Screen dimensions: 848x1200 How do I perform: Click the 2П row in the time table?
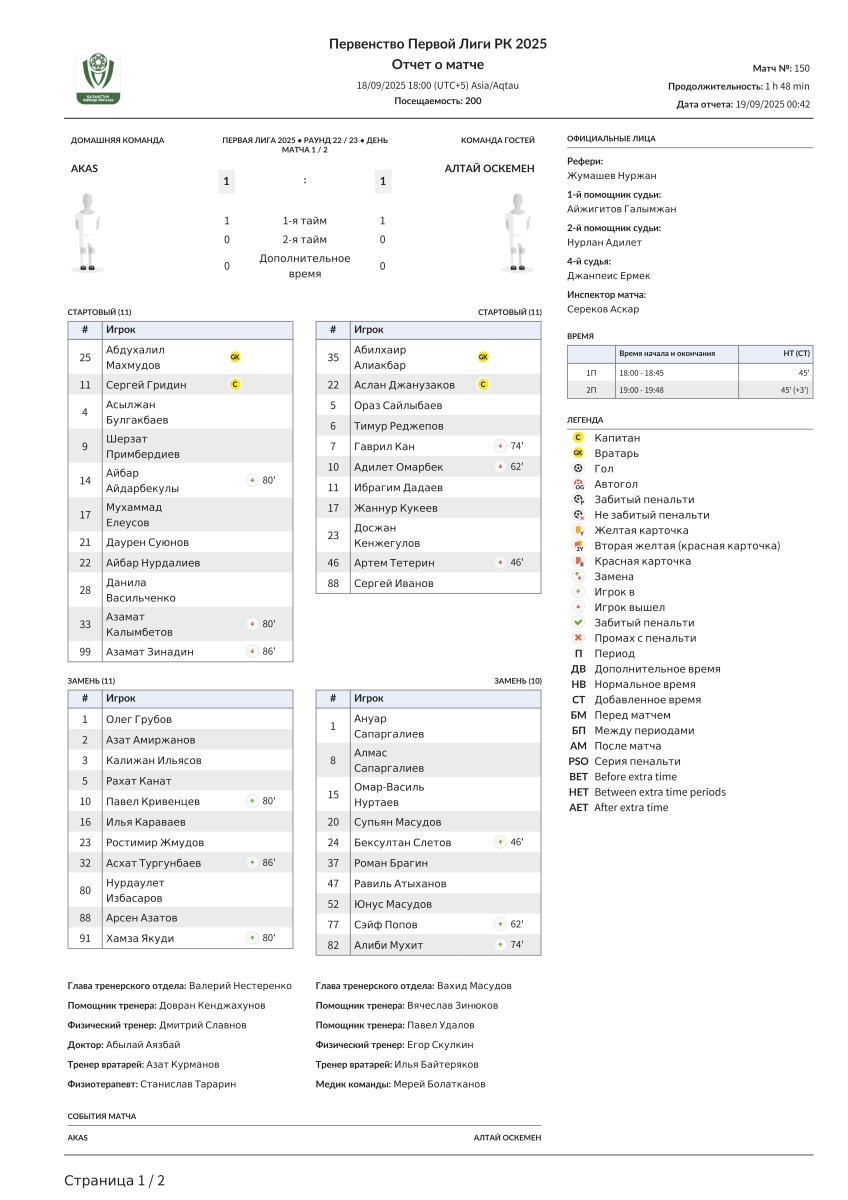[689, 390]
